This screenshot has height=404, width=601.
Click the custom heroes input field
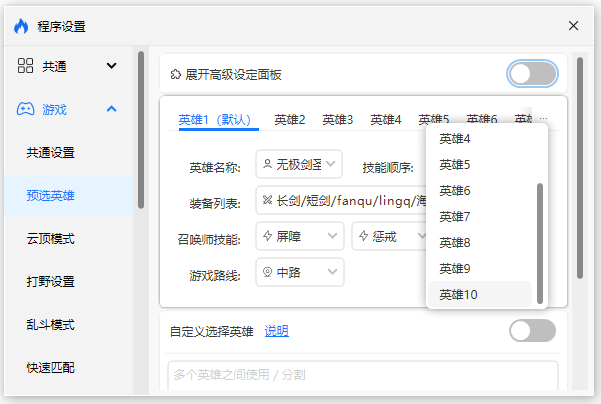[x=362, y=376]
